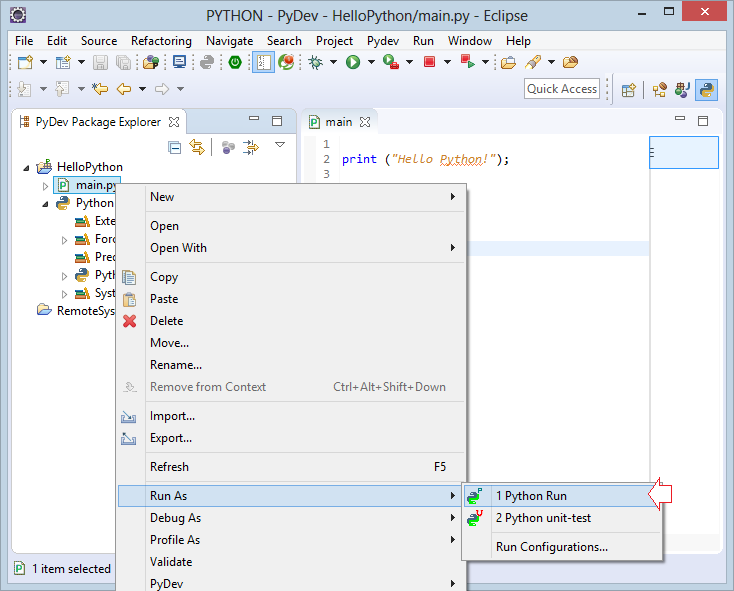Click the red Delete X icon in menu
Image resolution: width=734 pixels, height=591 pixels.
130,321
